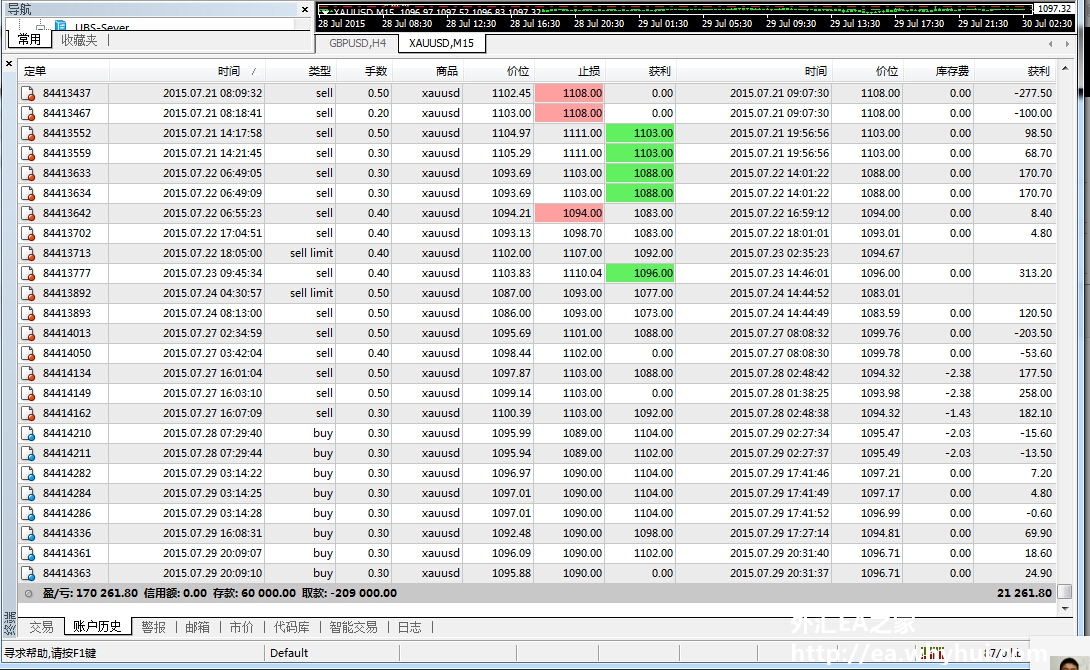
Task: Close the terminal panel
Action: pyautogui.click(x=9, y=64)
